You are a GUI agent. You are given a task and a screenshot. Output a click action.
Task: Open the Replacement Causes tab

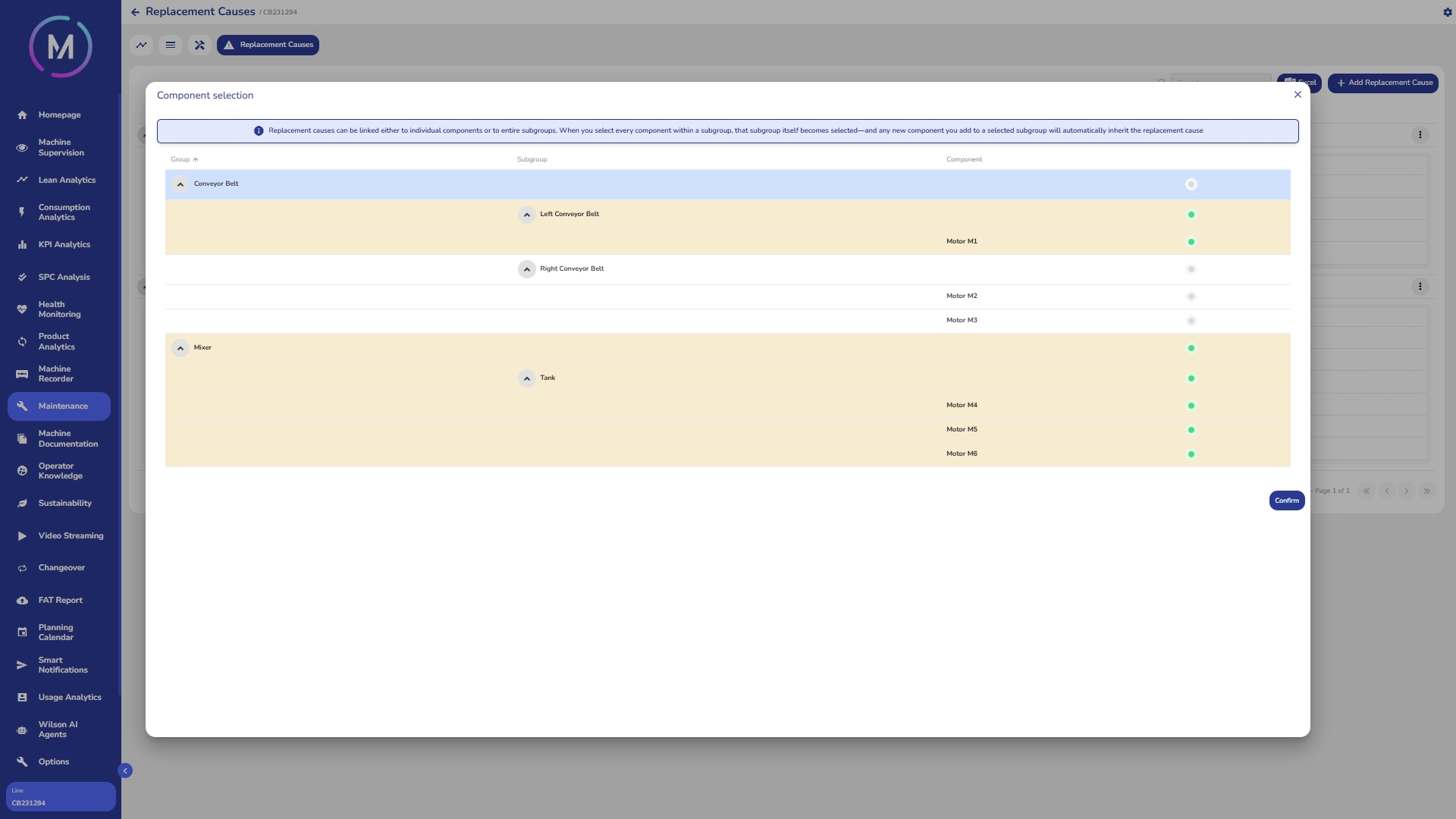[268, 45]
